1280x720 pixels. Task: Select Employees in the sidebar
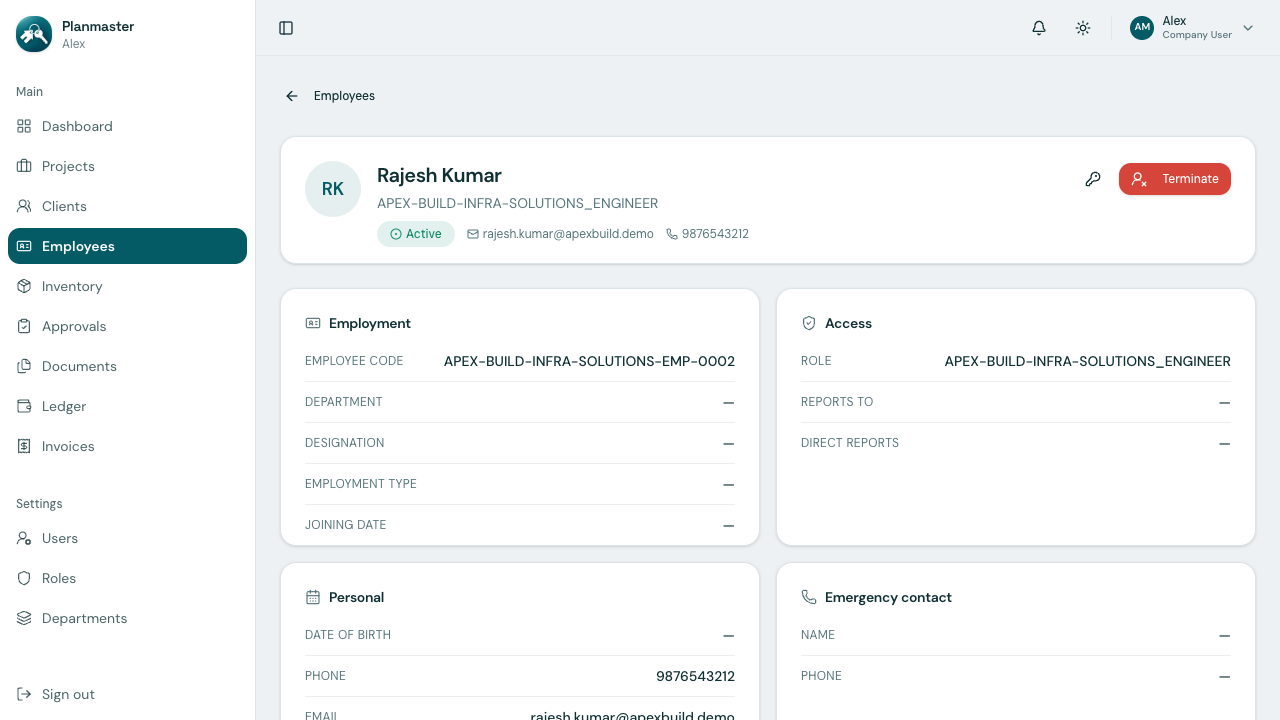click(127, 246)
